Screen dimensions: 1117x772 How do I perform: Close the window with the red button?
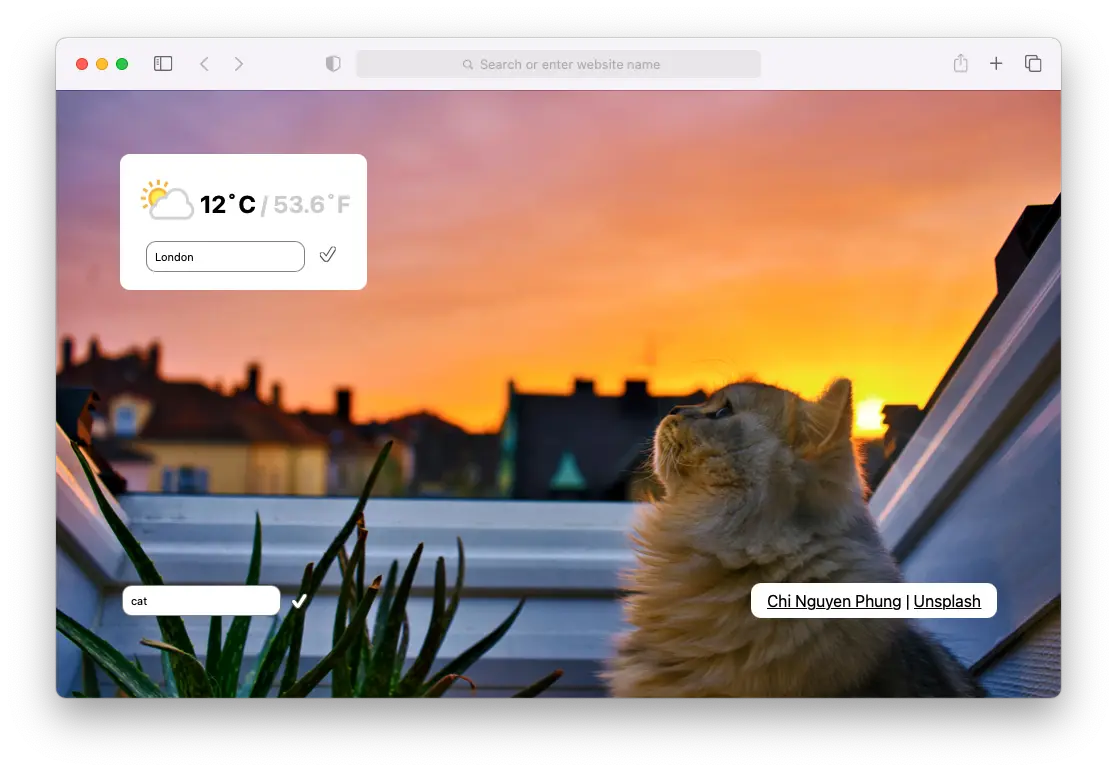point(82,64)
